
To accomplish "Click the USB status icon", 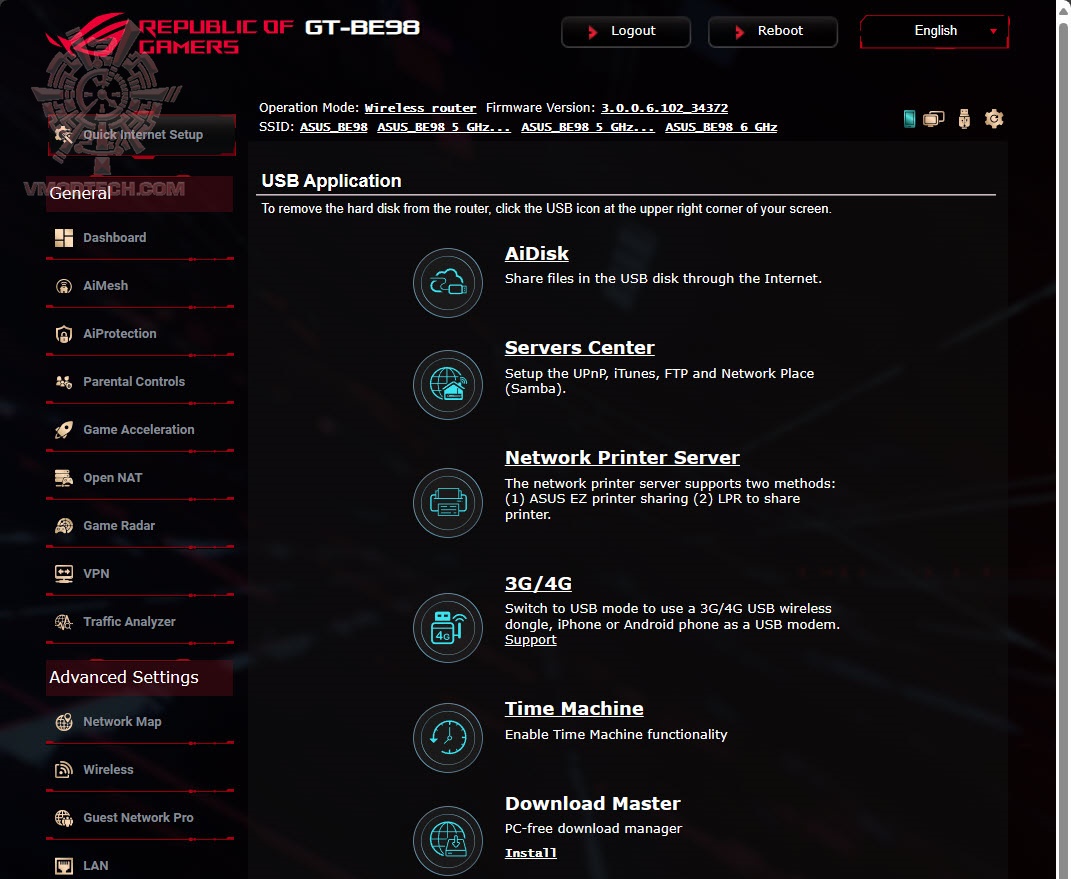I will [964, 119].
